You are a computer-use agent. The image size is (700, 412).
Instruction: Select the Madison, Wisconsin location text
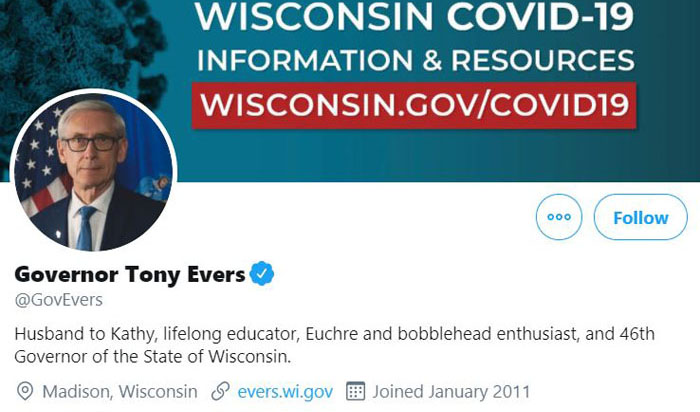point(120,391)
